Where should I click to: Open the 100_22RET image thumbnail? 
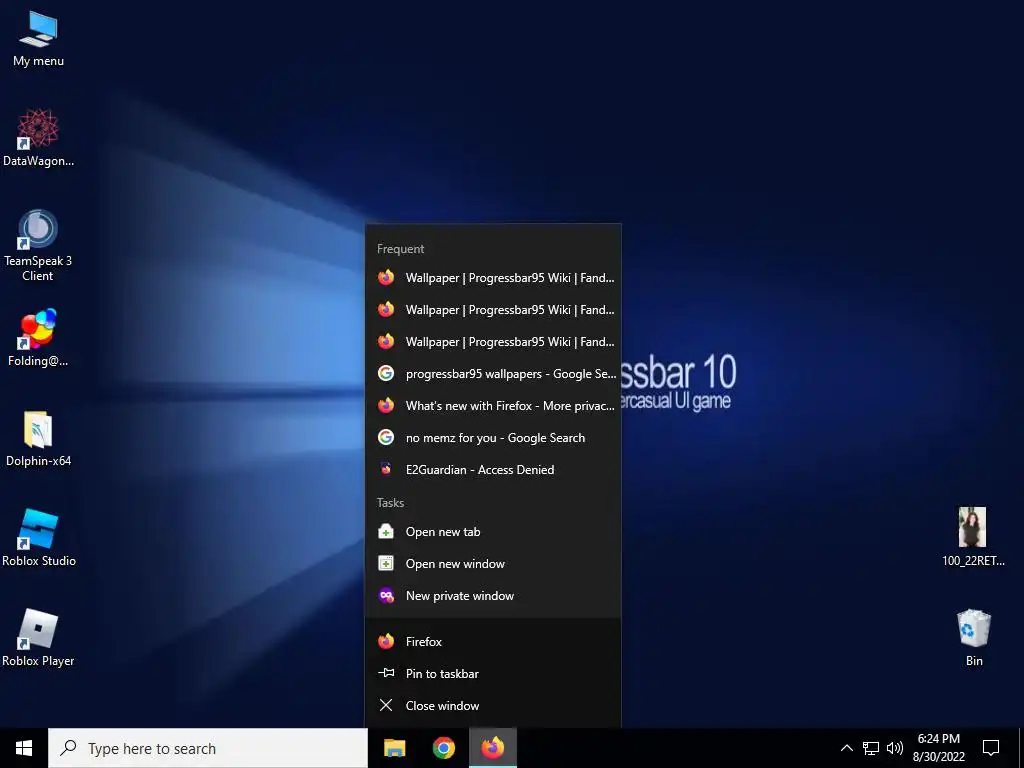973,537
